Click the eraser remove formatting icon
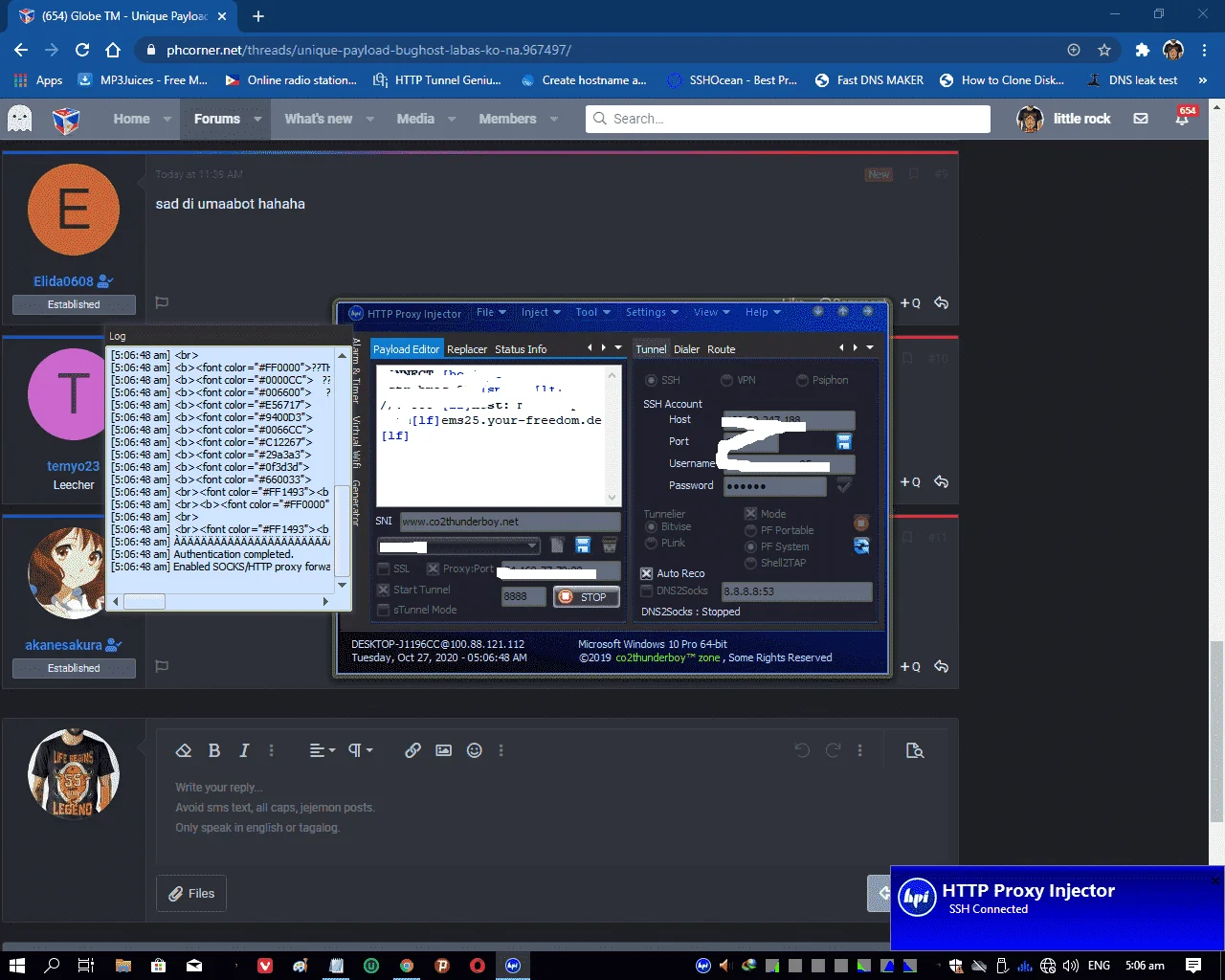The height and width of the screenshot is (980, 1225). [x=184, y=750]
